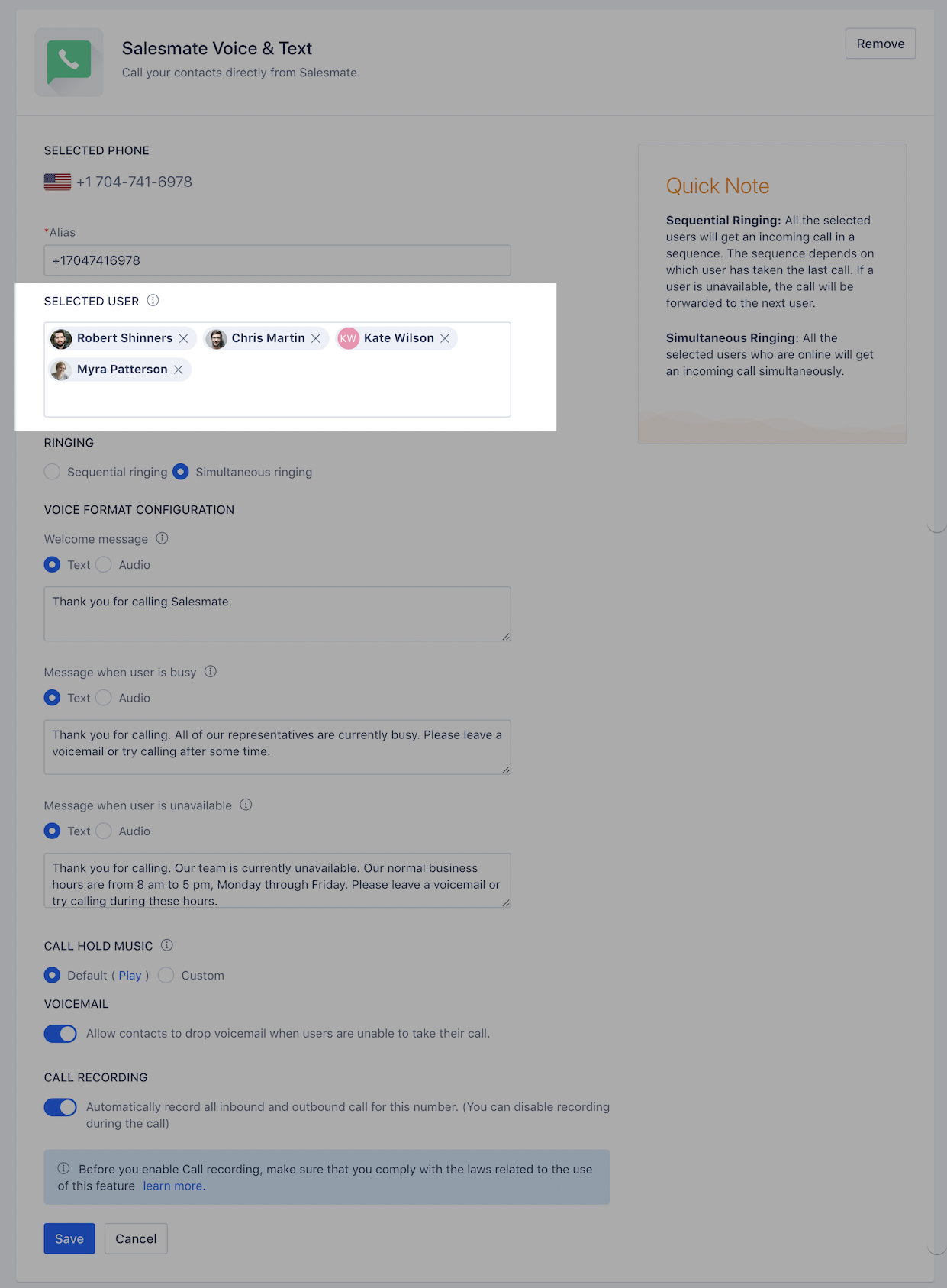Open the learn more link

point(174,1186)
